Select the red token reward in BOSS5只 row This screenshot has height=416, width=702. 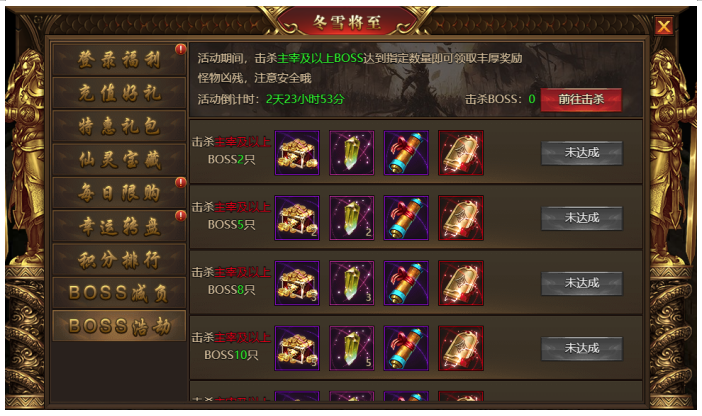point(461,218)
